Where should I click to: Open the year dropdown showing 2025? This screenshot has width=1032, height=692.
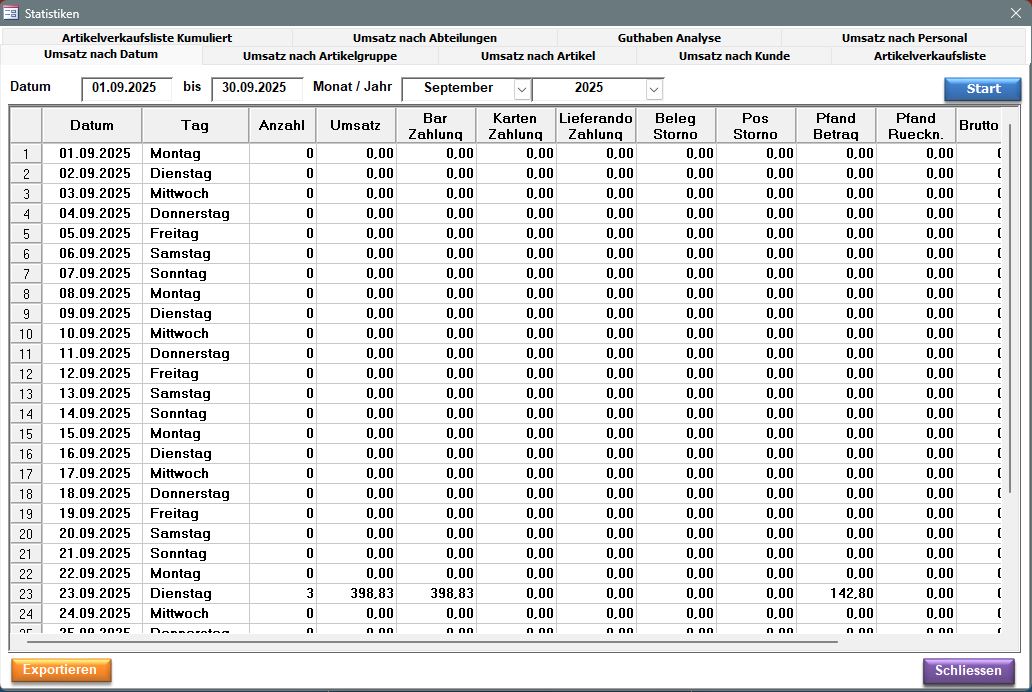click(x=654, y=89)
